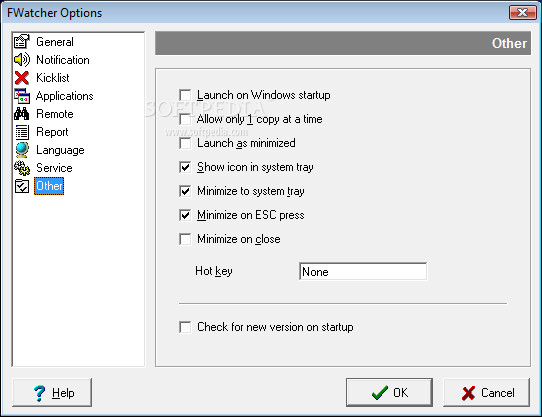
Task: Click the red X Kicklist icon
Action: [22, 78]
